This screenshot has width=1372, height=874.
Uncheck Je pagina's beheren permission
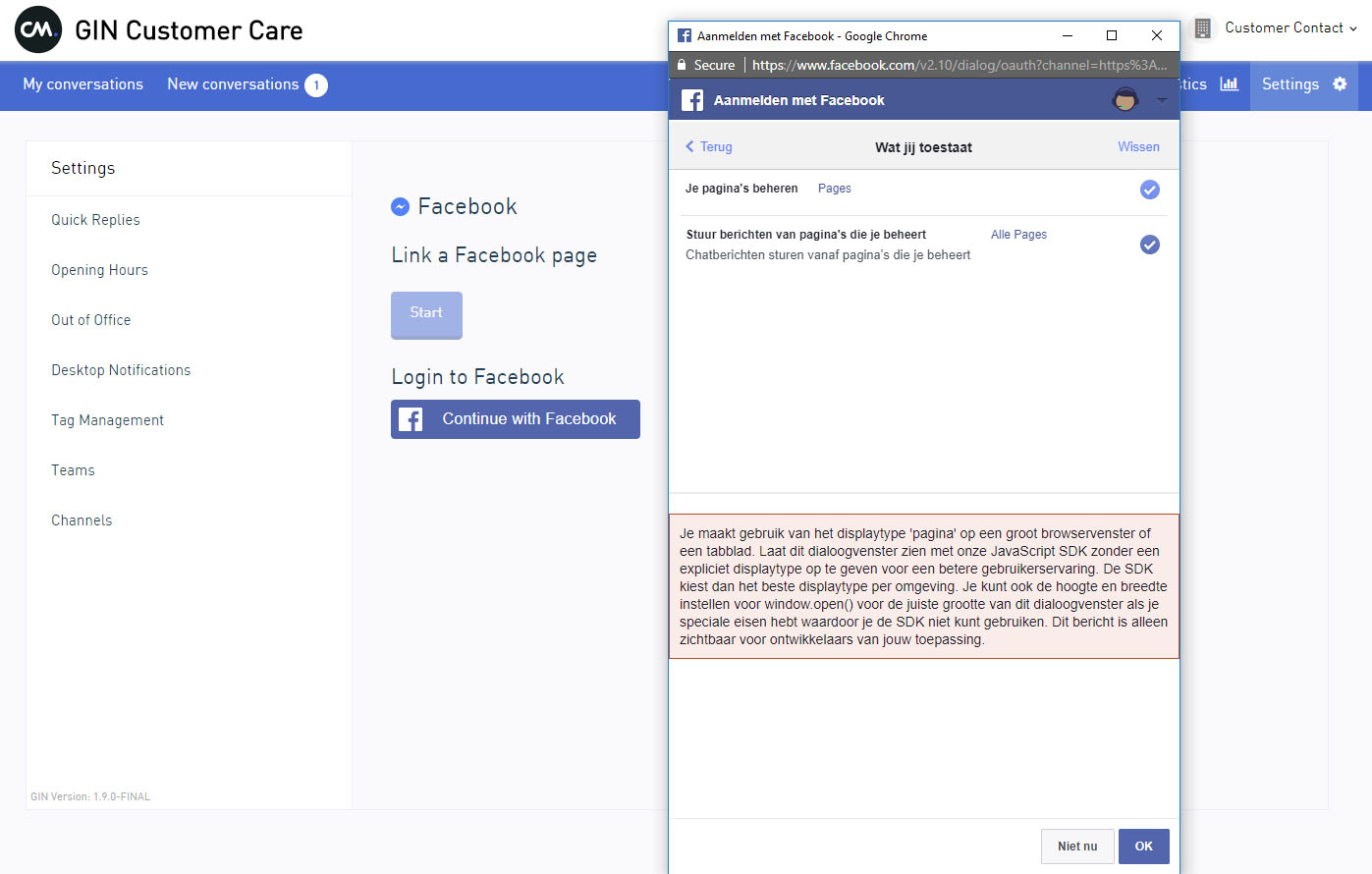(1149, 190)
